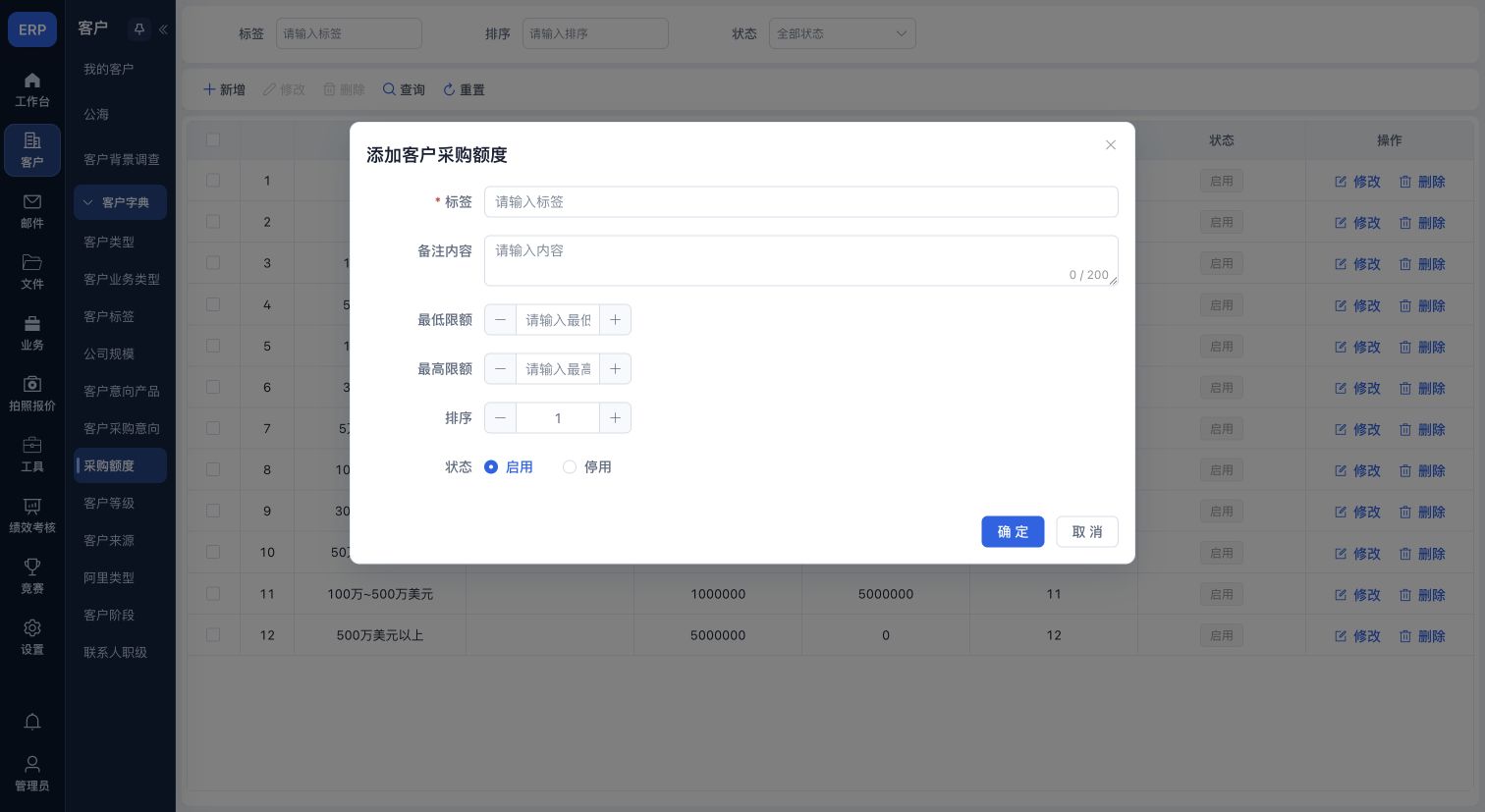Select the 停用 radio button
1485x812 pixels.
570,467
